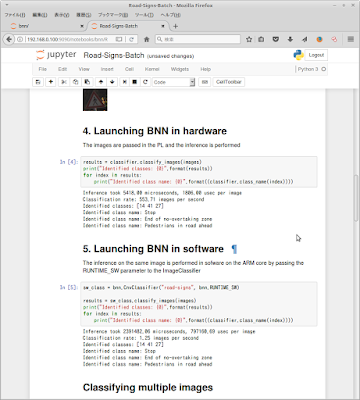Open the window menu arrow in the title bar
Screen dimensions: 360x400
point(7,5)
